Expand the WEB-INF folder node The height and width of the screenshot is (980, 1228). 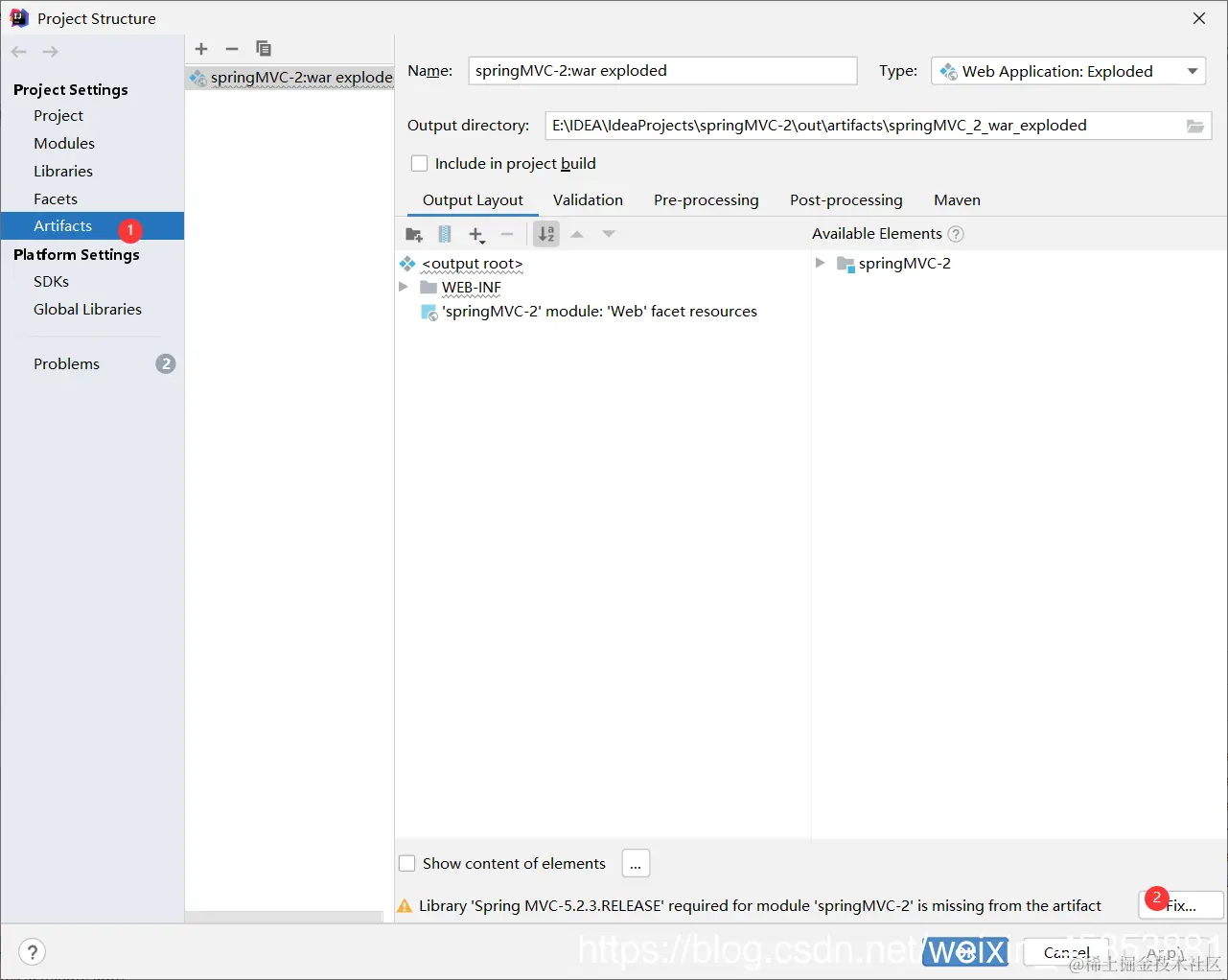pos(404,287)
